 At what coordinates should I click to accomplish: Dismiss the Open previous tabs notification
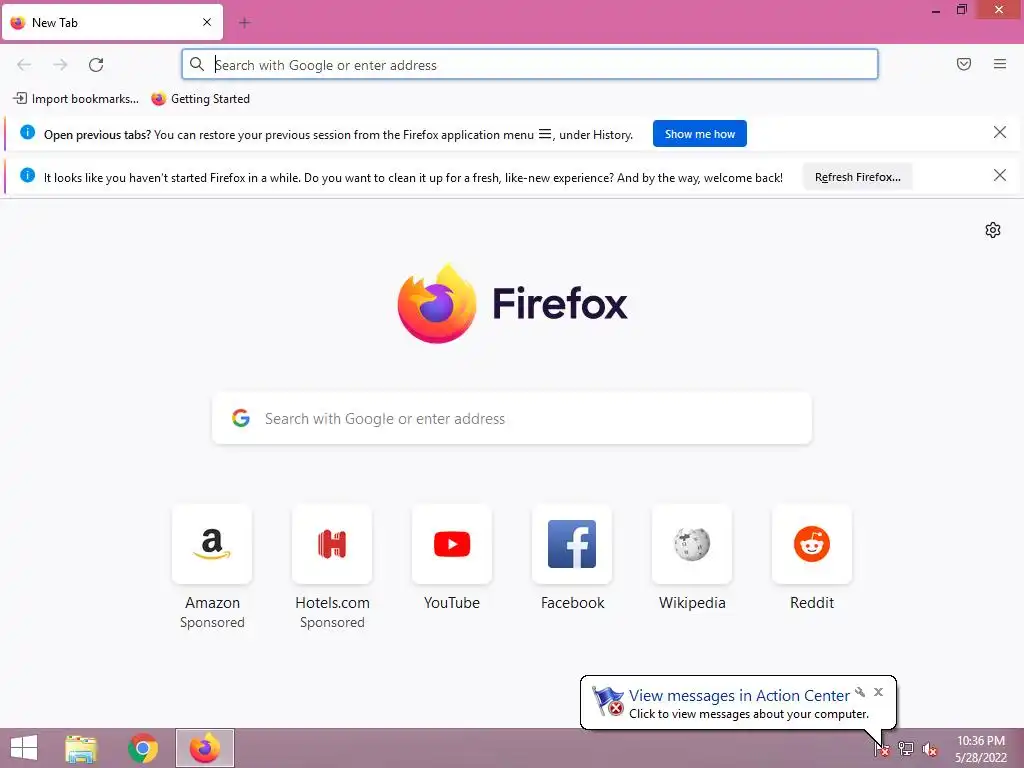coord(1000,133)
